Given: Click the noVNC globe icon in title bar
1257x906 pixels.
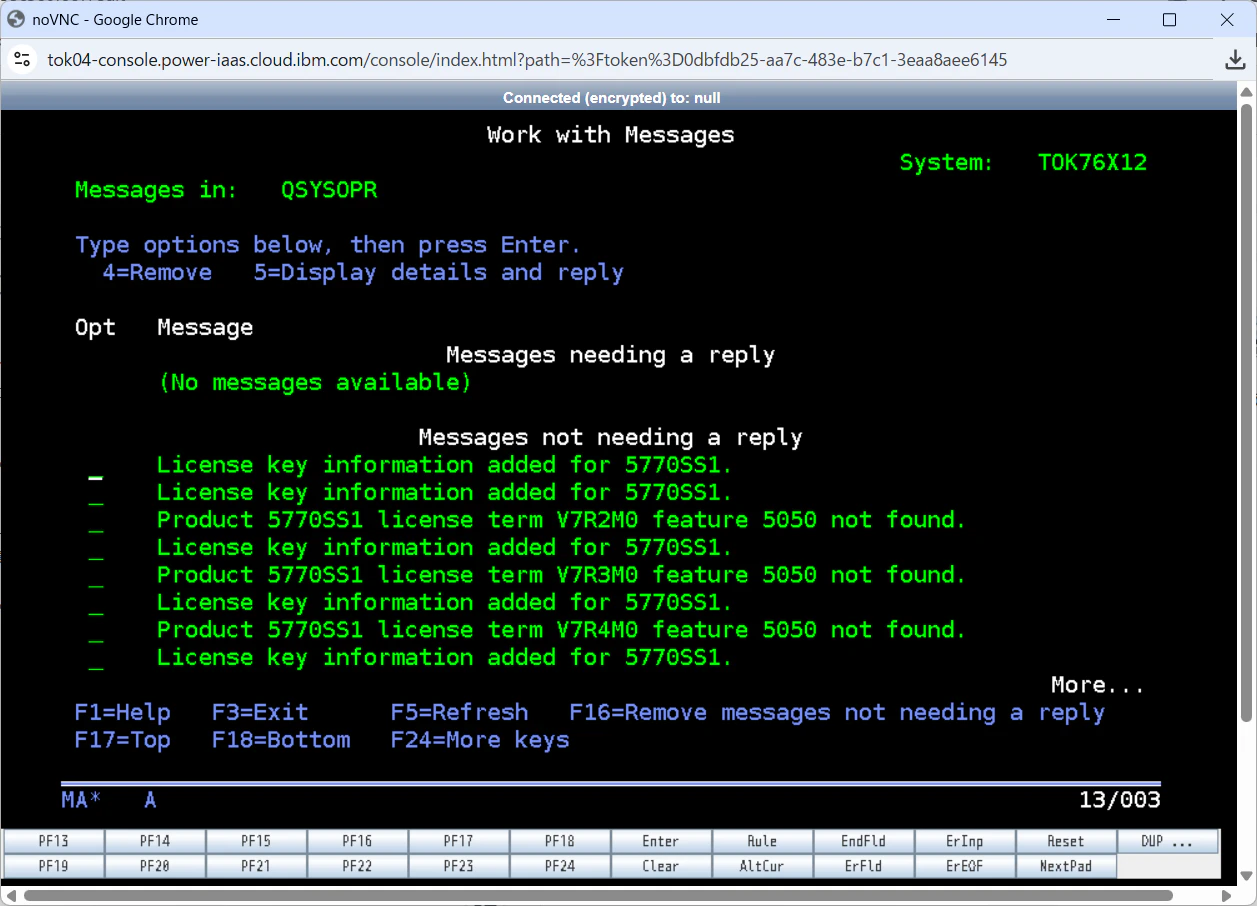Looking at the screenshot, I should tap(16, 19).
